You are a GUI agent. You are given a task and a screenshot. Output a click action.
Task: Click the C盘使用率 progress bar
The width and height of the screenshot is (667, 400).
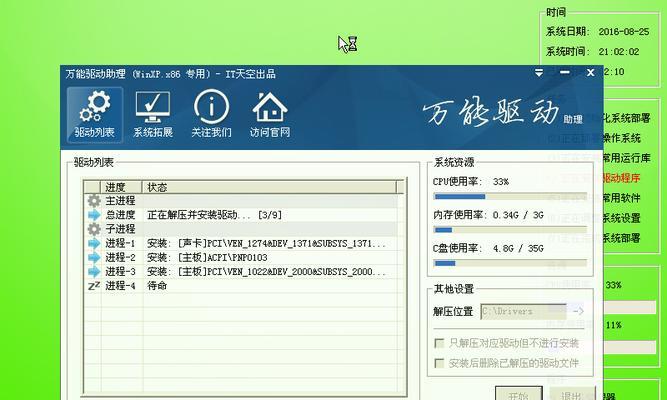coord(510,263)
